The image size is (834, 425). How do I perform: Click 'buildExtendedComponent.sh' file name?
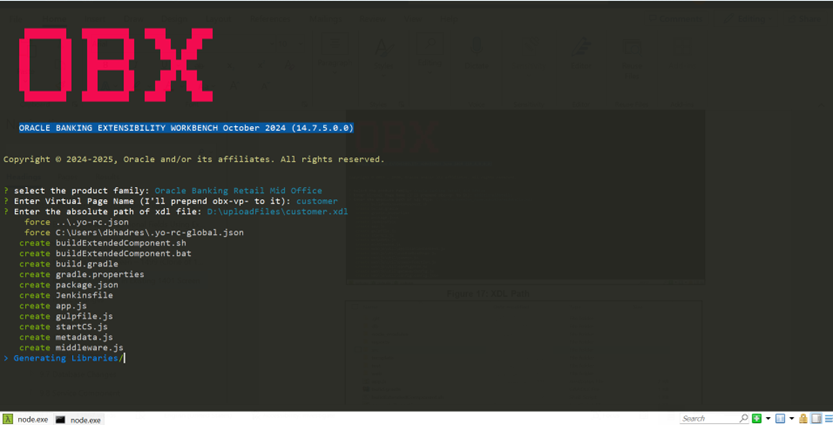coord(121,243)
